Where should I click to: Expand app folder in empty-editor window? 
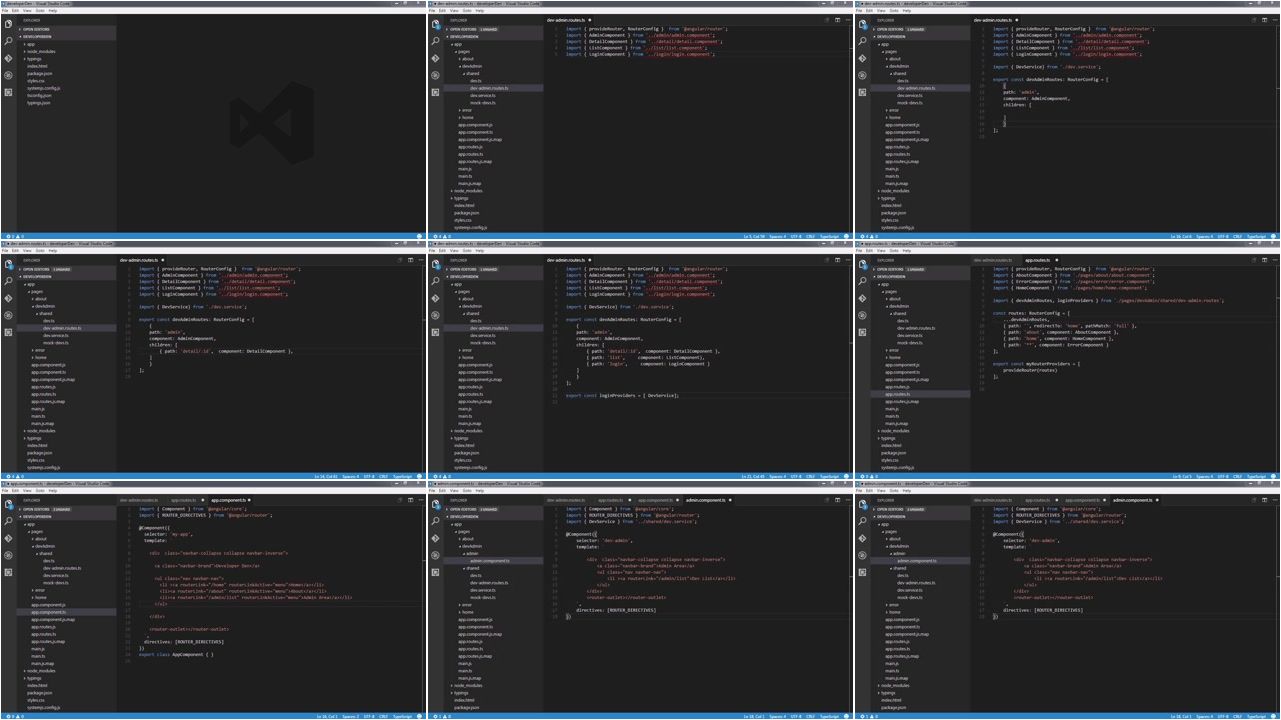pos(30,44)
